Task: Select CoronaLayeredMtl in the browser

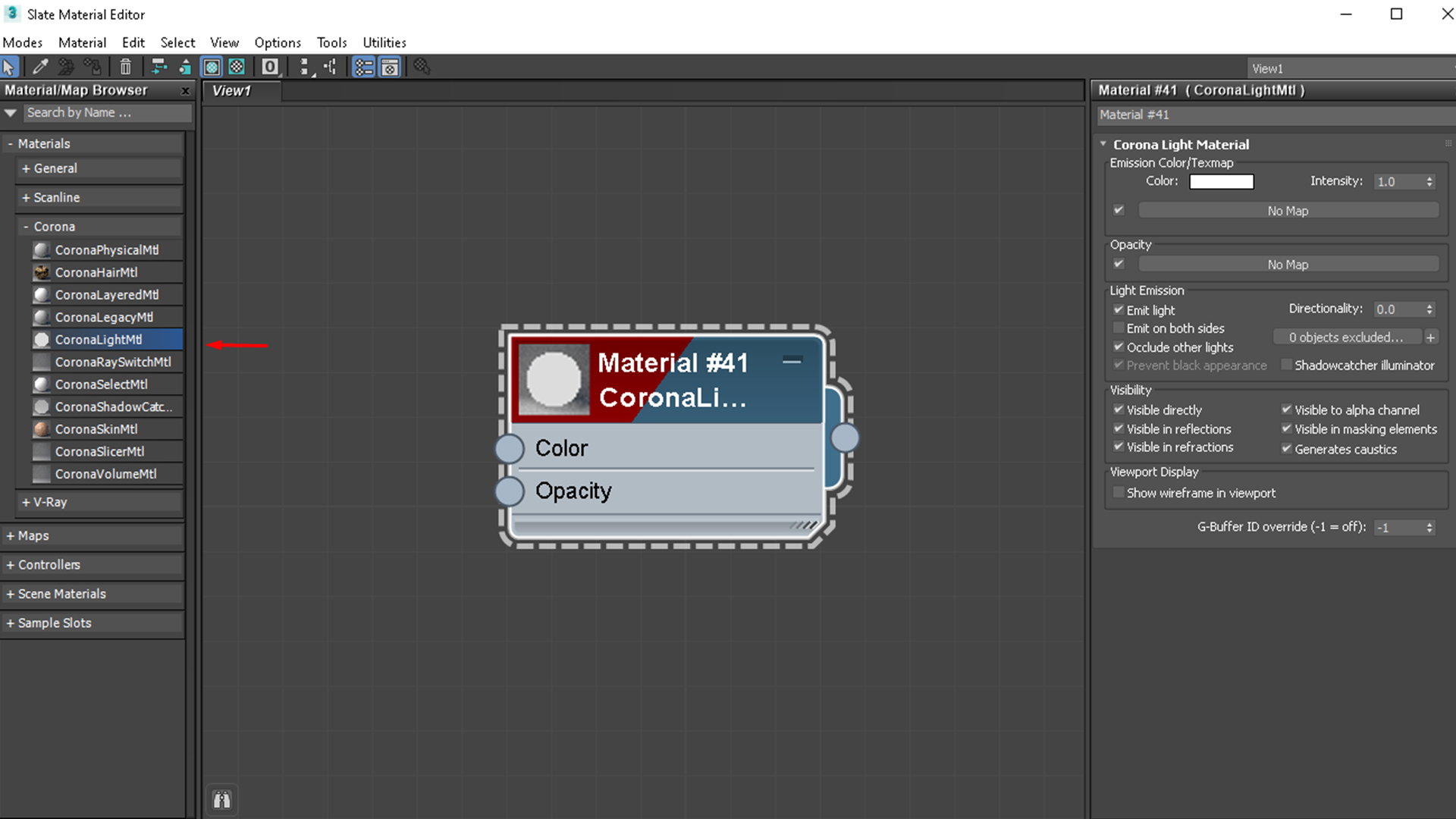Action: point(107,294)
